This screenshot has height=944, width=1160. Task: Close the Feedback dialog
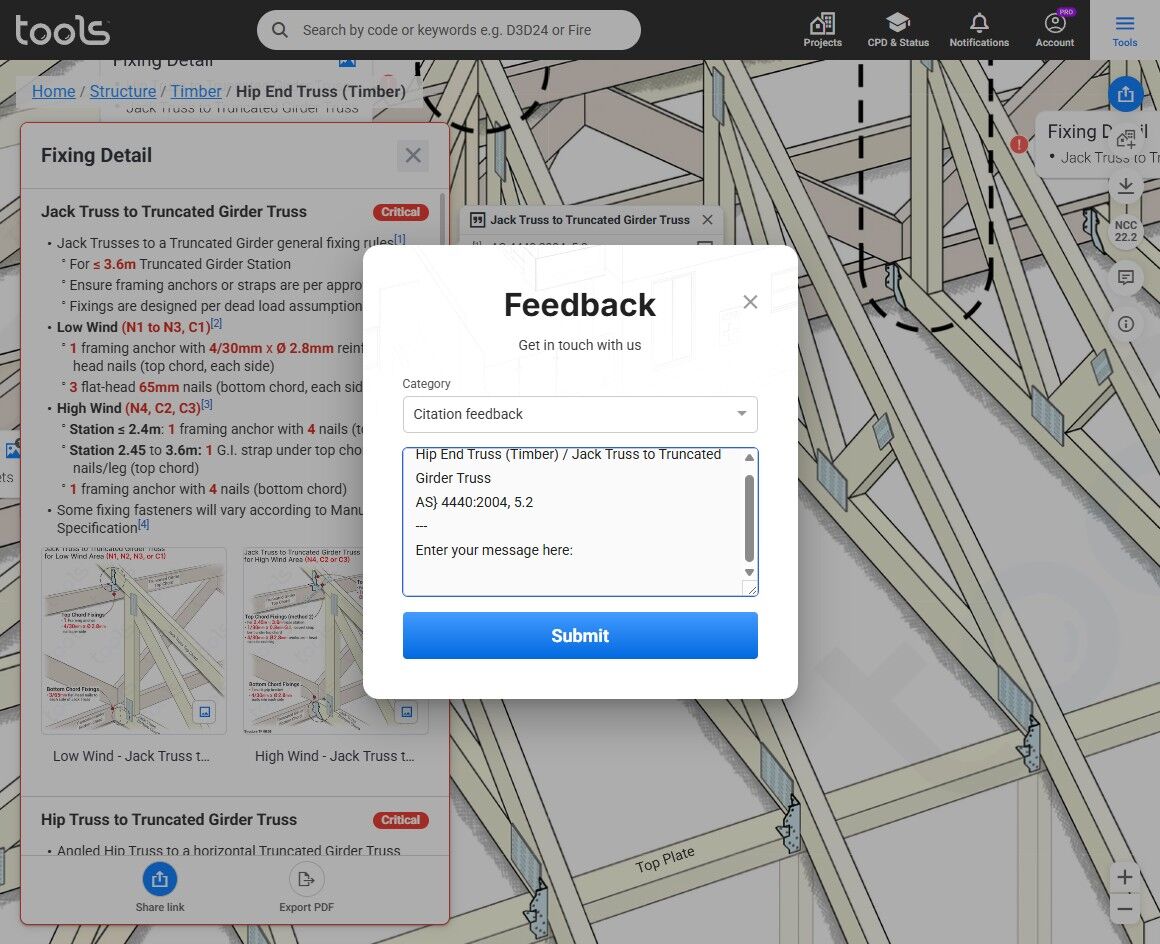point(750,302)
